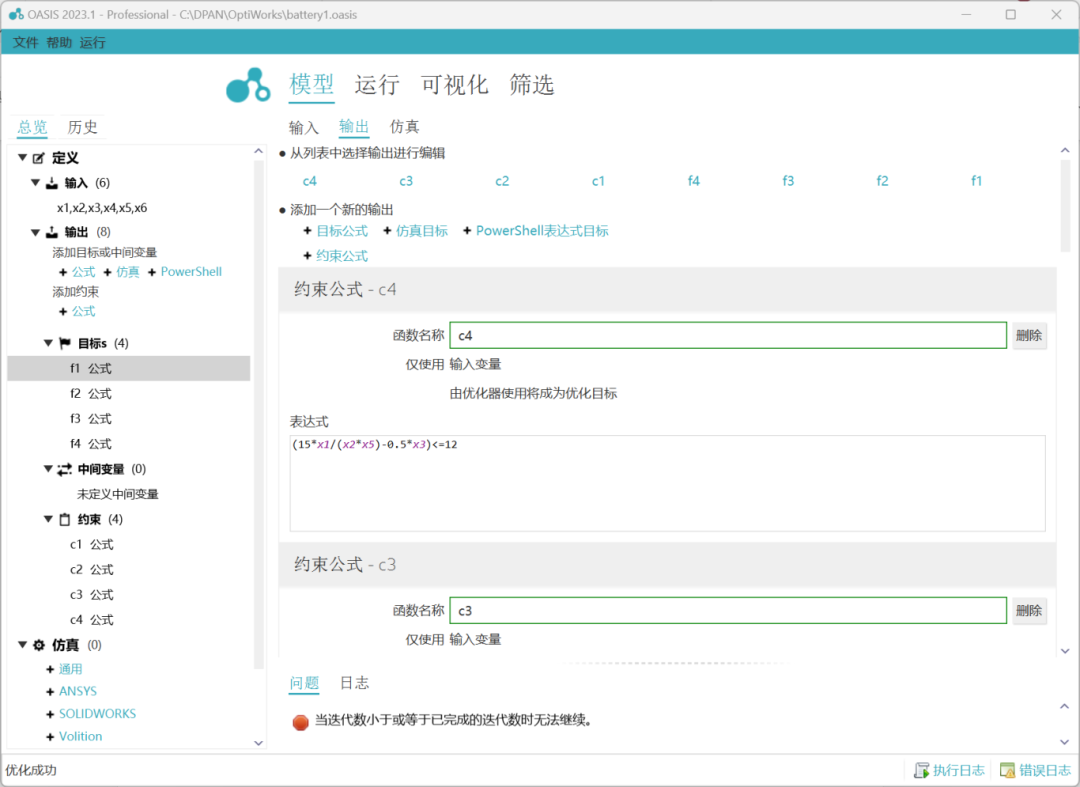Collapse the 定义 tree node
The height and width of the screenshot is (787, 1080).
(22, 158)
